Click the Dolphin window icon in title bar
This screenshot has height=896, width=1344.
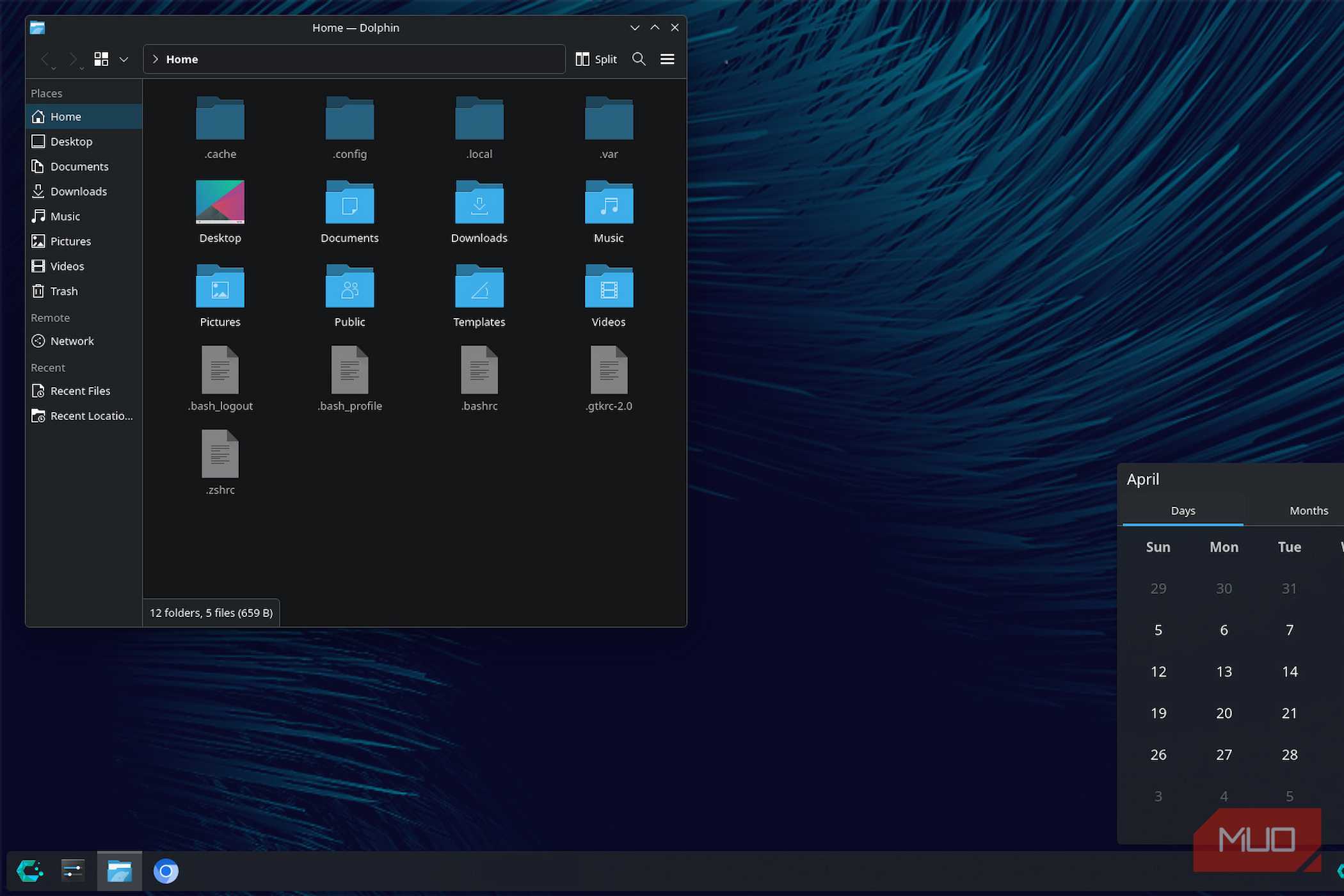pyautogui.click(x=38, y=28)
